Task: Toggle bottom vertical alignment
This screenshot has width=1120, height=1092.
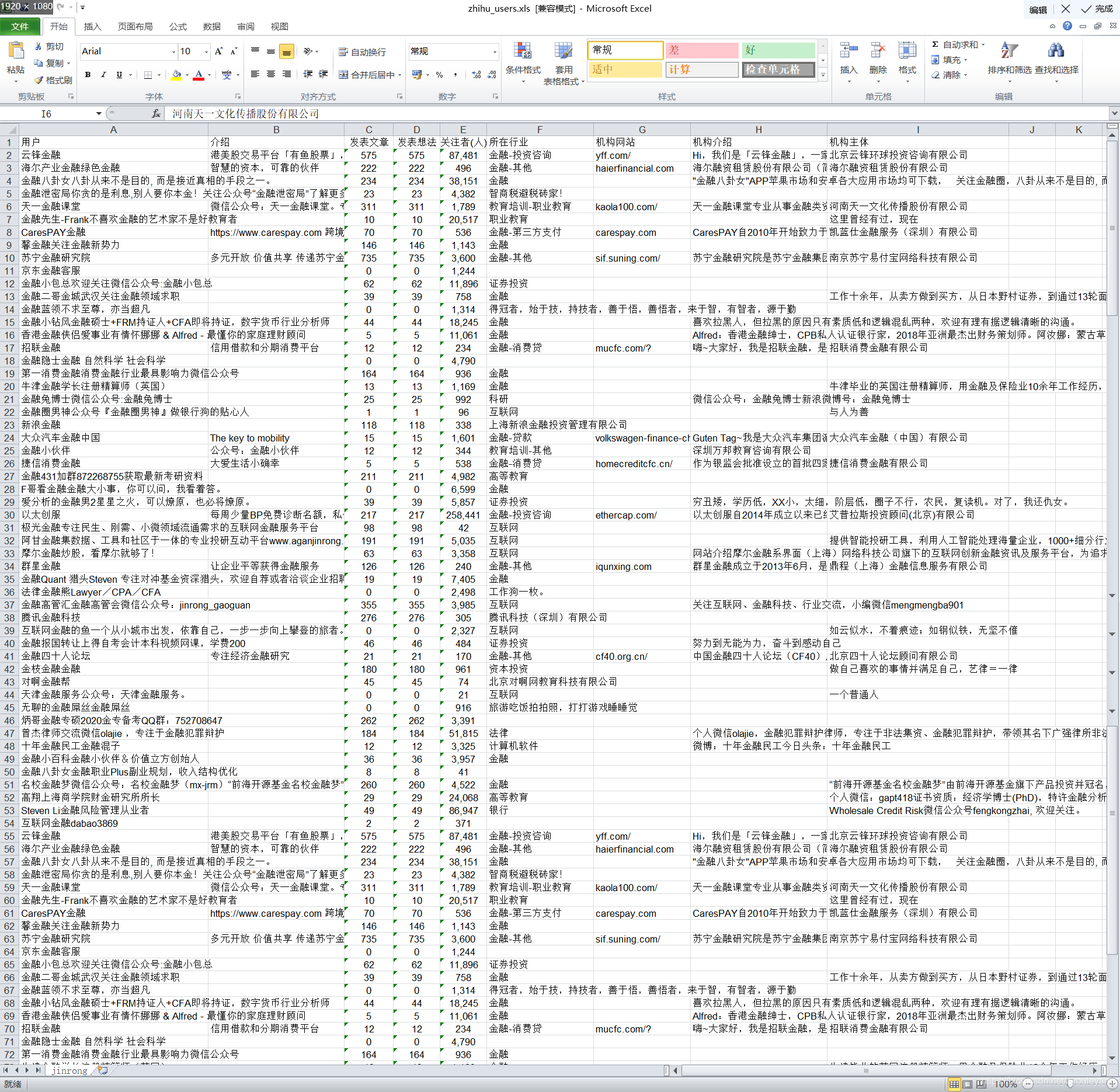Action: (x=287, y=51)
